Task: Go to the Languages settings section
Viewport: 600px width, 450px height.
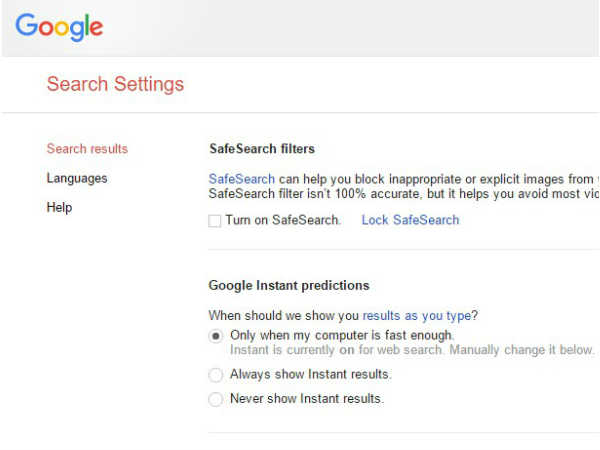Action: 77,178
